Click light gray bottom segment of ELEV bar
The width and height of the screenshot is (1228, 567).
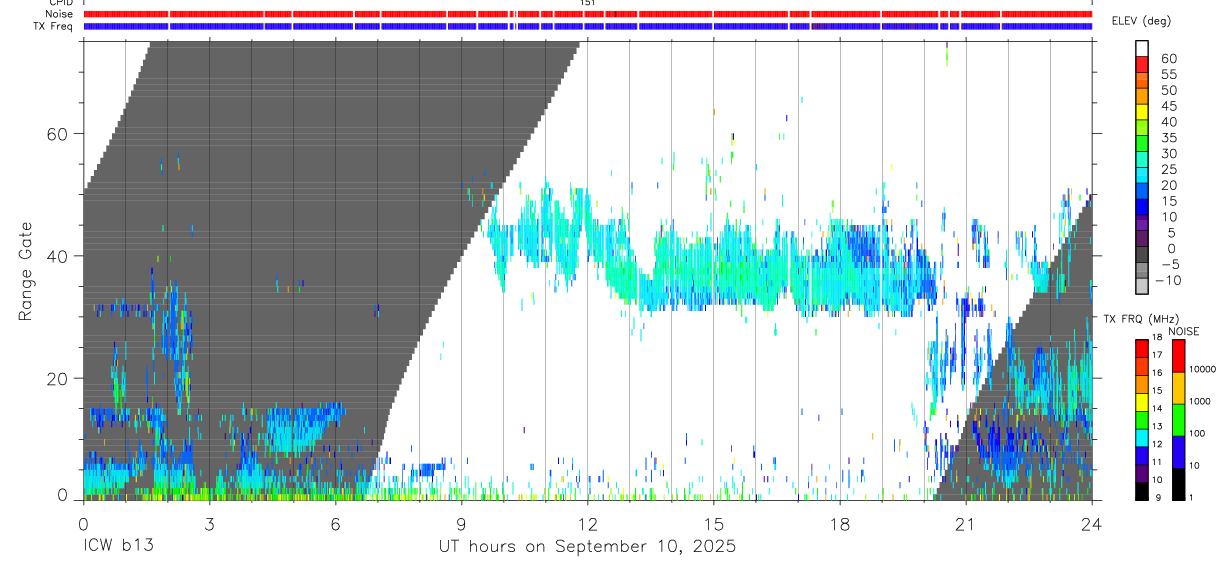point(1142,286)
